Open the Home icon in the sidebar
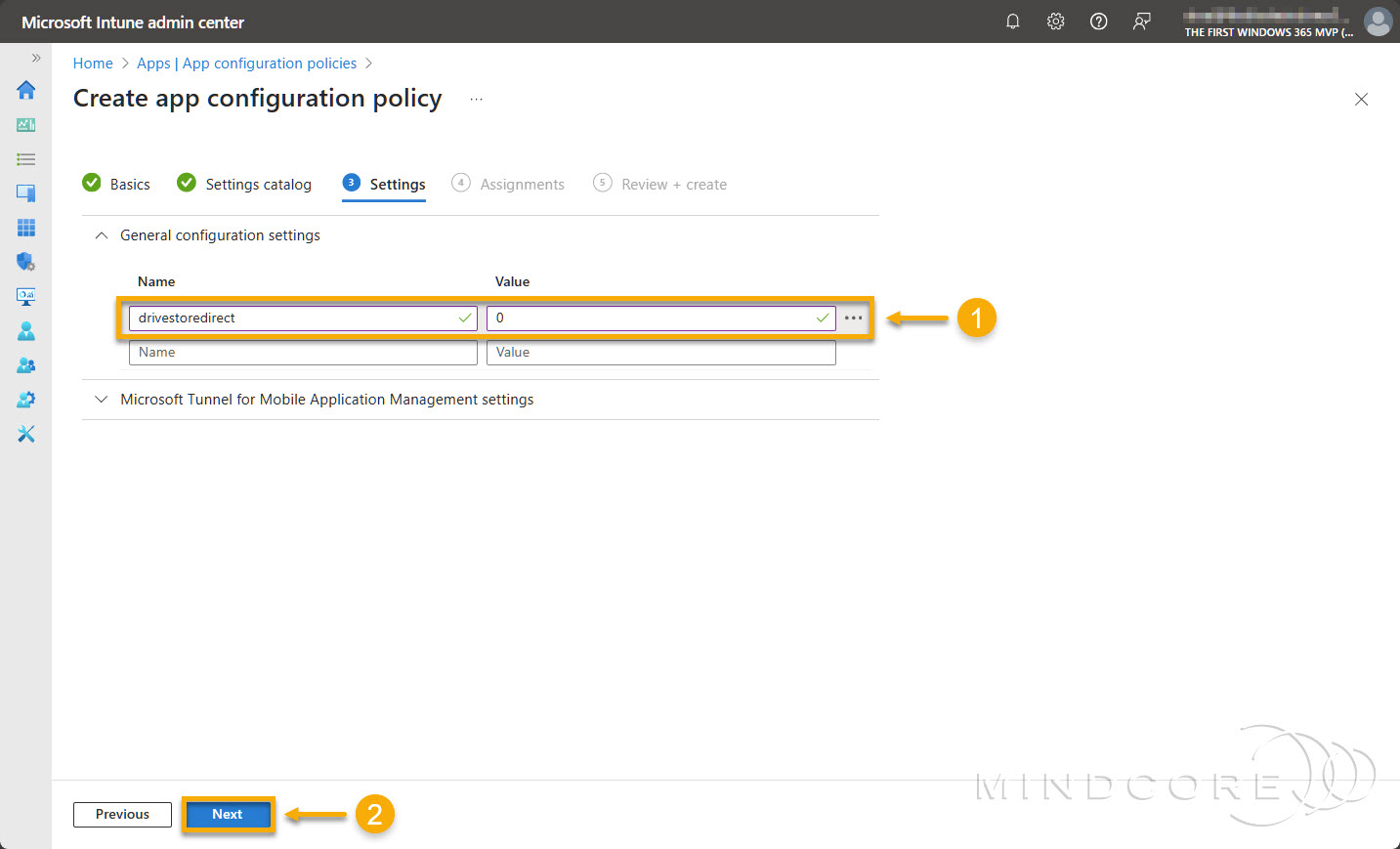Screen dimensions: 1400x849 (25, 90)
